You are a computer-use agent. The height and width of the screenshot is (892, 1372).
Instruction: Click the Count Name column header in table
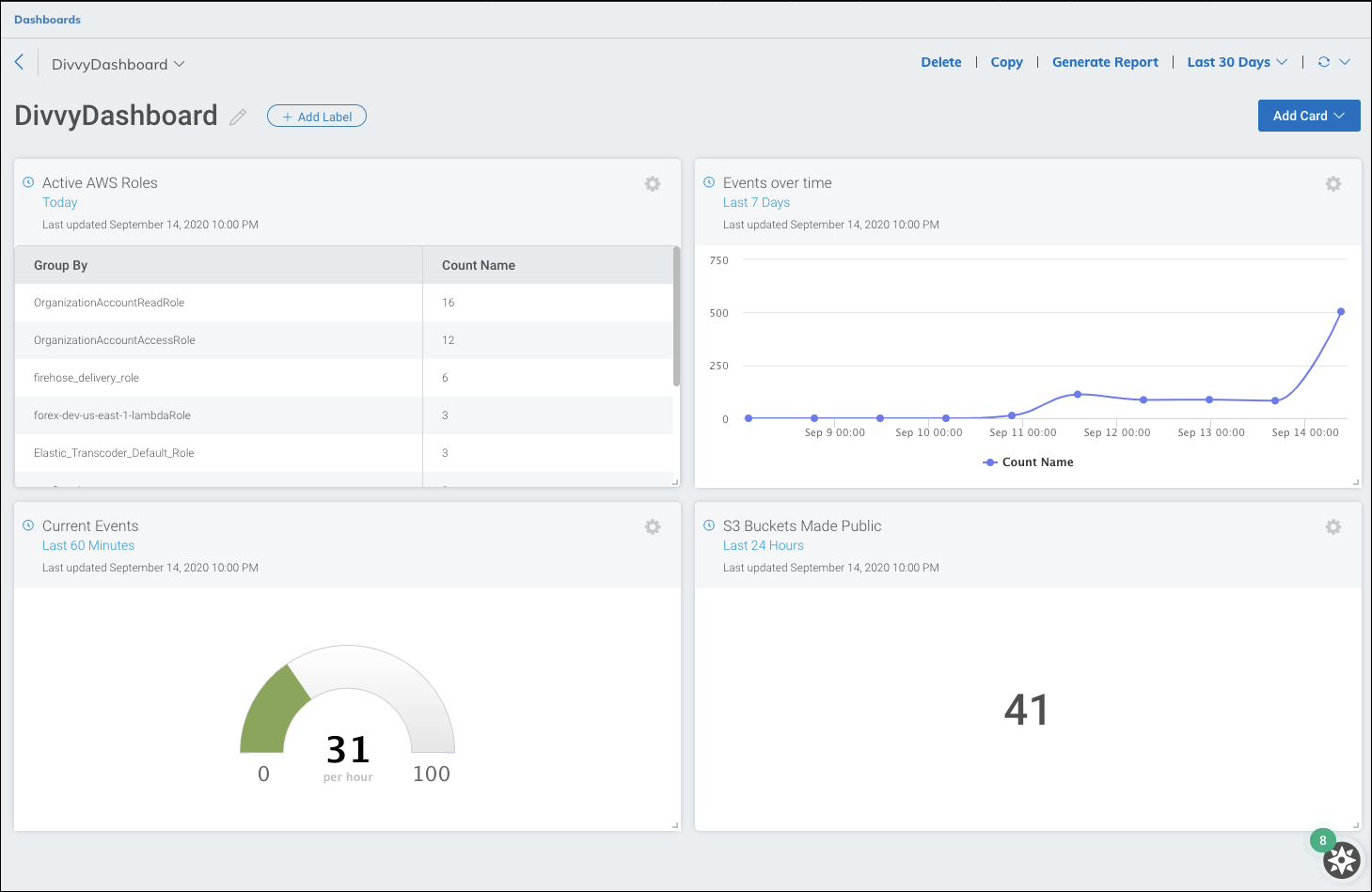[x=548, y=265]
